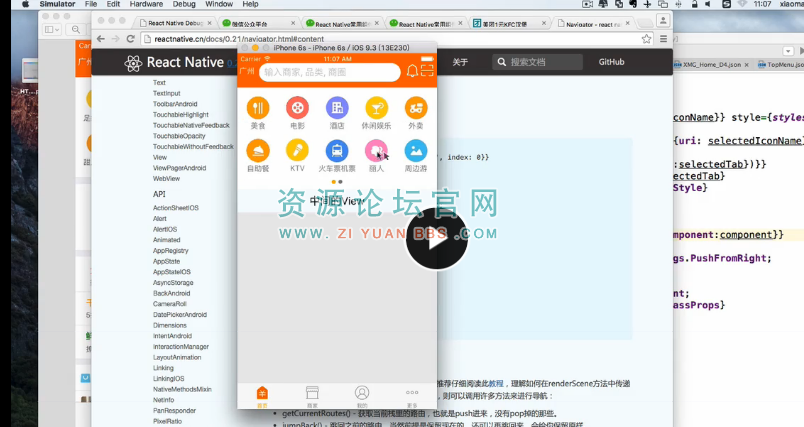
Task: Click the zoom magnifier button in back window
Action: tap(76, 30)
